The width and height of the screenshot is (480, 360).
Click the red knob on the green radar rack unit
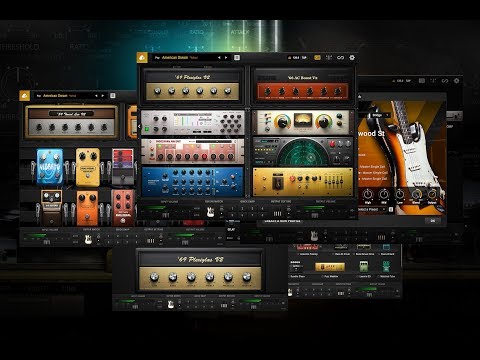pos(332,144)
